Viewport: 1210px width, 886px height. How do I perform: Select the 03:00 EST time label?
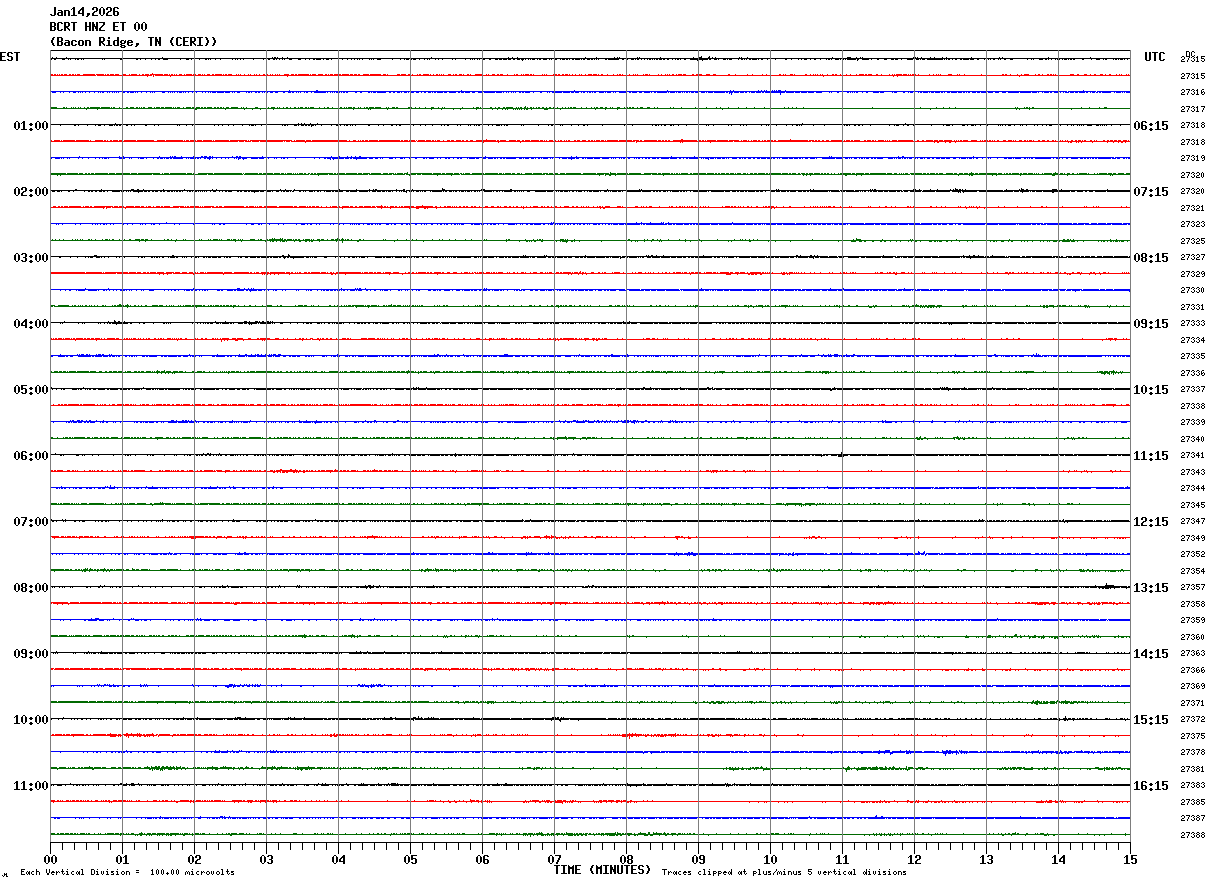(31, 258)
